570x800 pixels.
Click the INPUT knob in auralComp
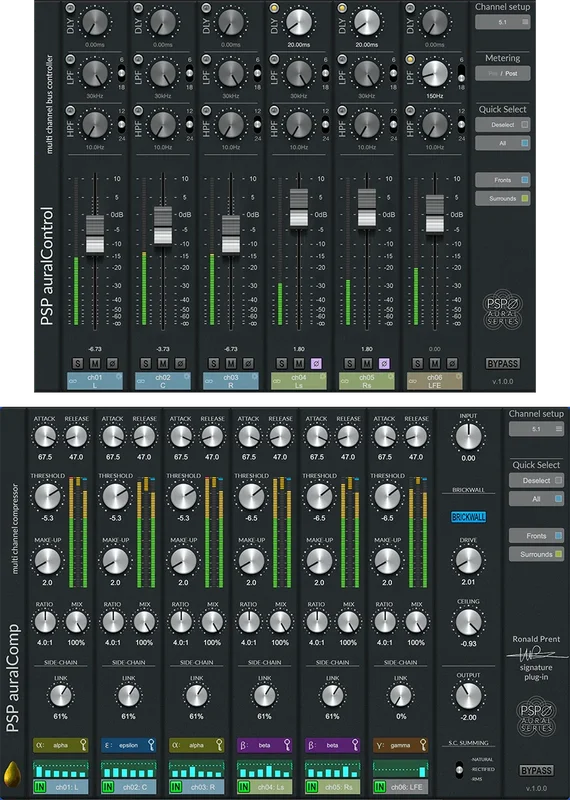pyautogui.click(x=468, y=437)
